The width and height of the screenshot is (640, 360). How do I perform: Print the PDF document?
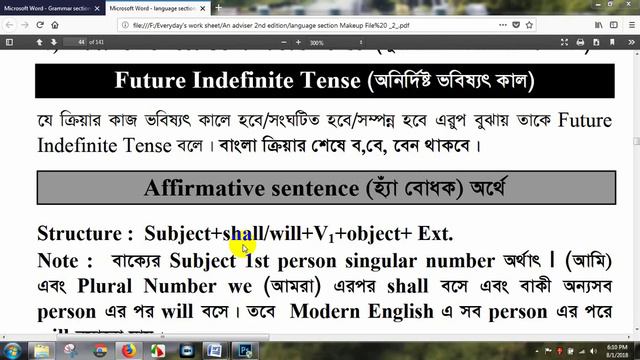pos(580,42)
